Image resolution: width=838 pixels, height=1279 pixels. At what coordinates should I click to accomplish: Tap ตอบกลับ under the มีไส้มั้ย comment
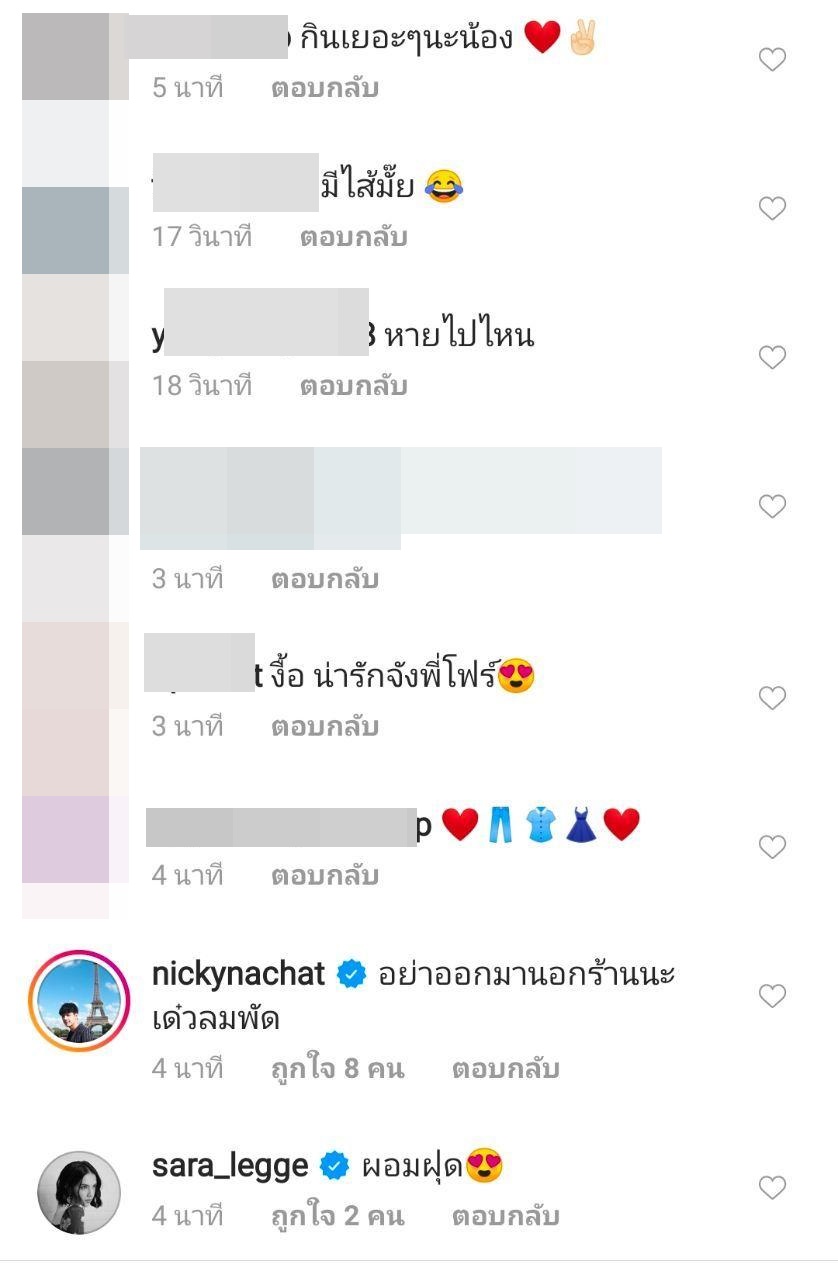coord(353,237)
